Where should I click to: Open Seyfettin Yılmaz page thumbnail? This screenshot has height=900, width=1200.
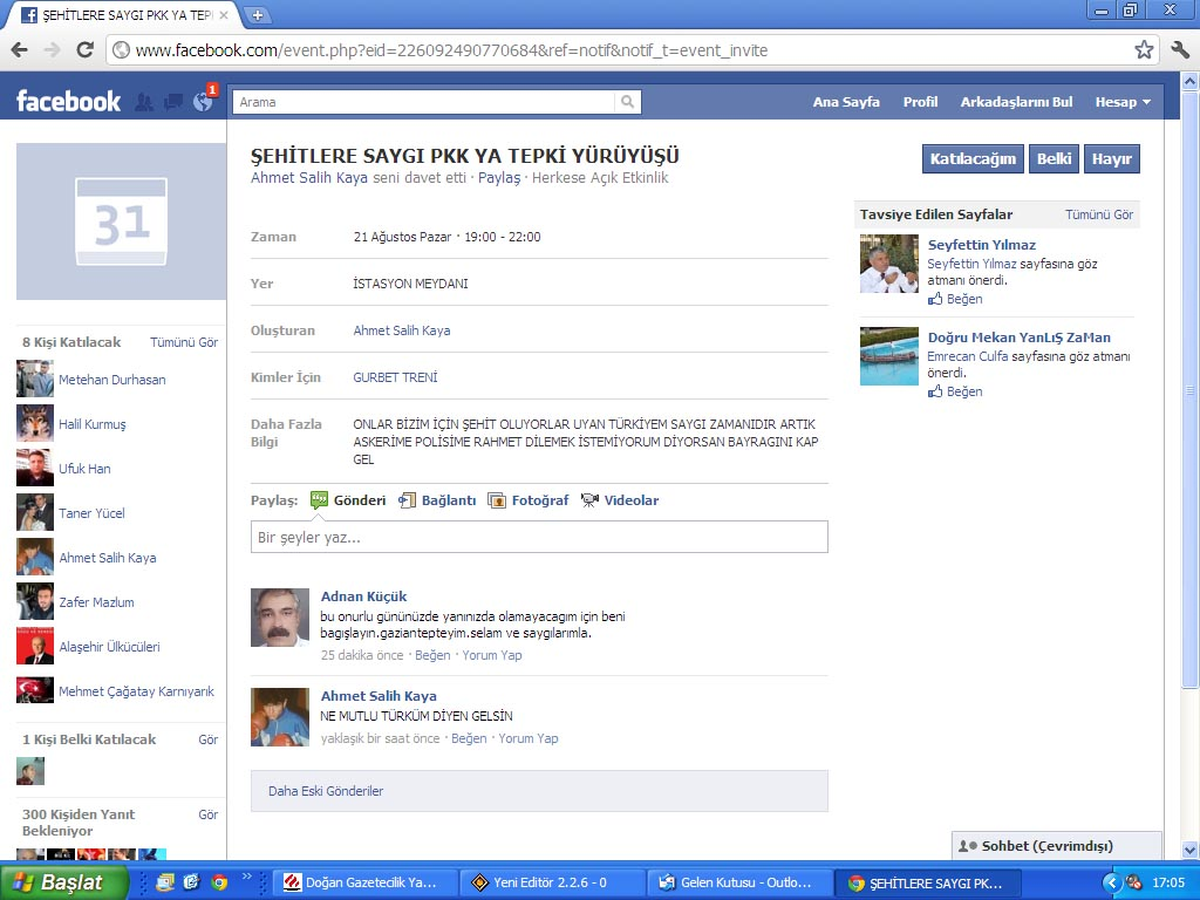click(889, 264)
